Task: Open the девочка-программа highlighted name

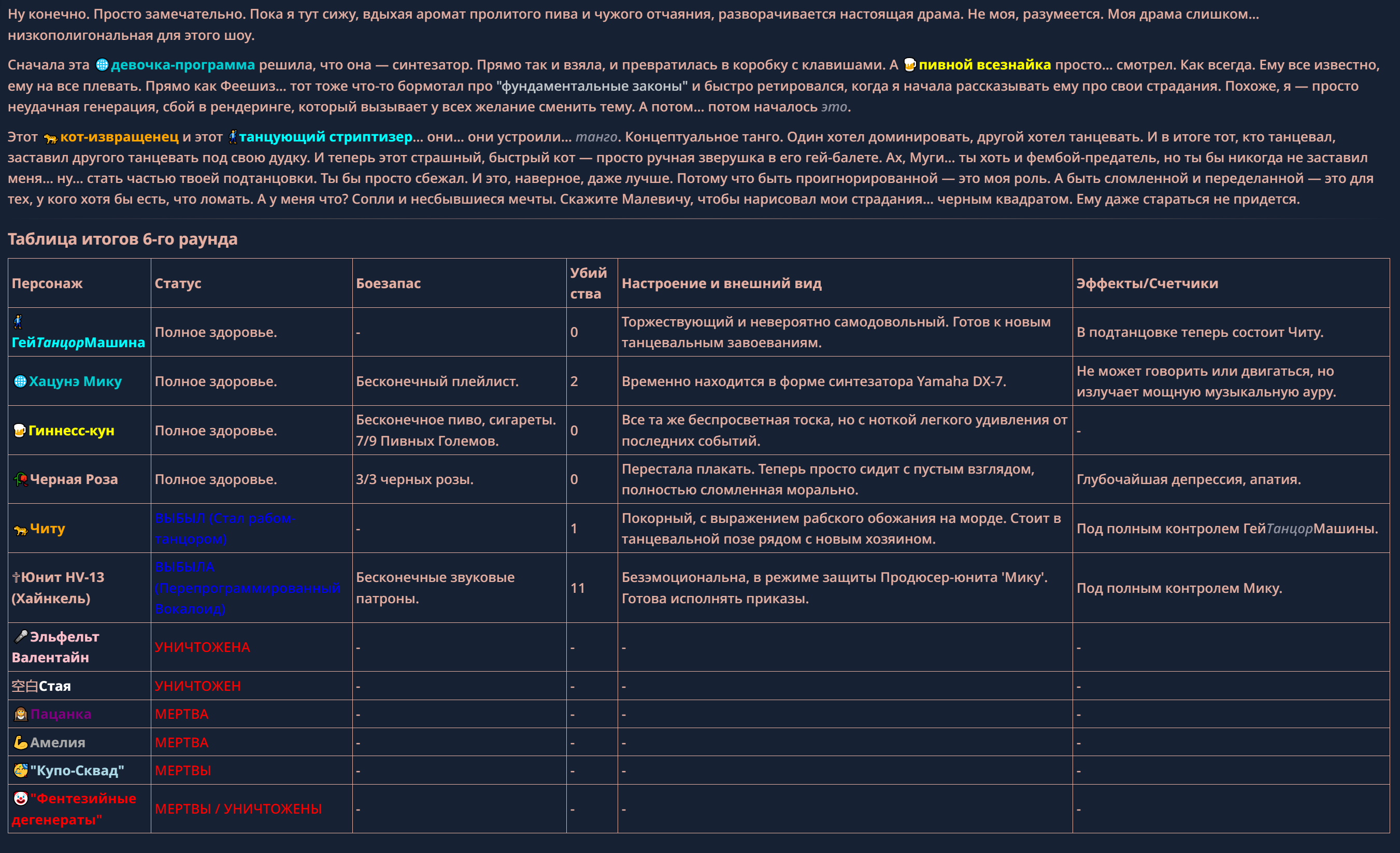Action: pos(183,65)
